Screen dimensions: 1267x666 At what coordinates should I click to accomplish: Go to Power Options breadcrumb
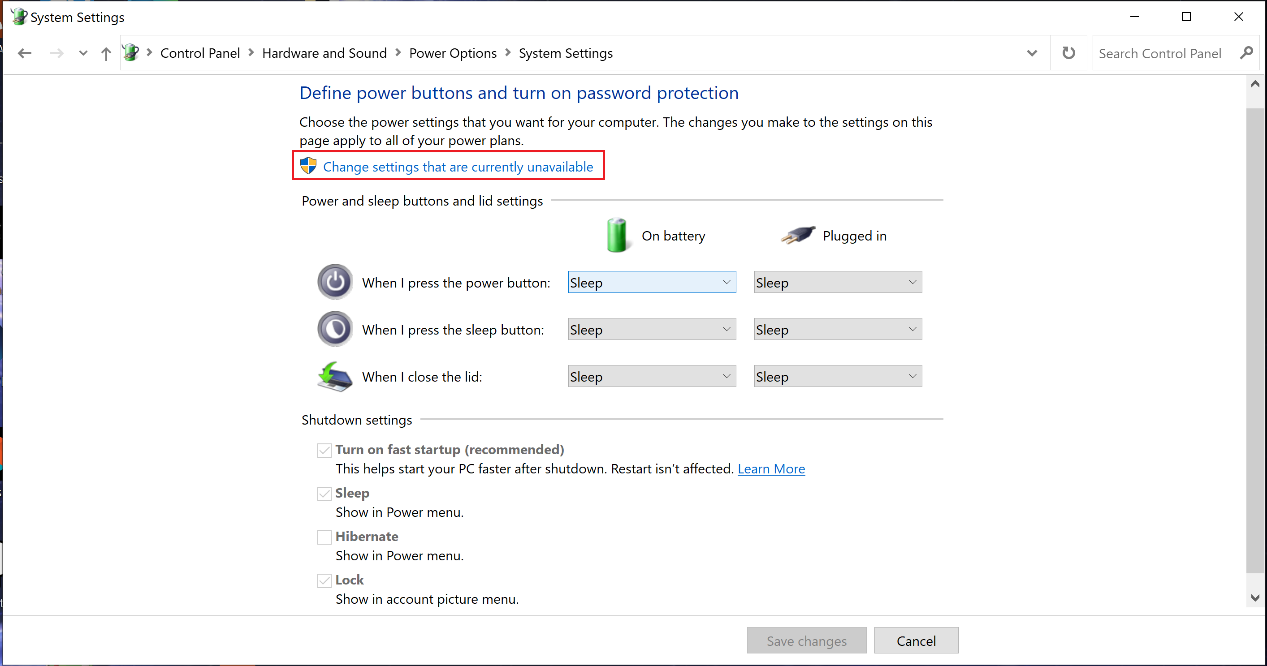453,53
